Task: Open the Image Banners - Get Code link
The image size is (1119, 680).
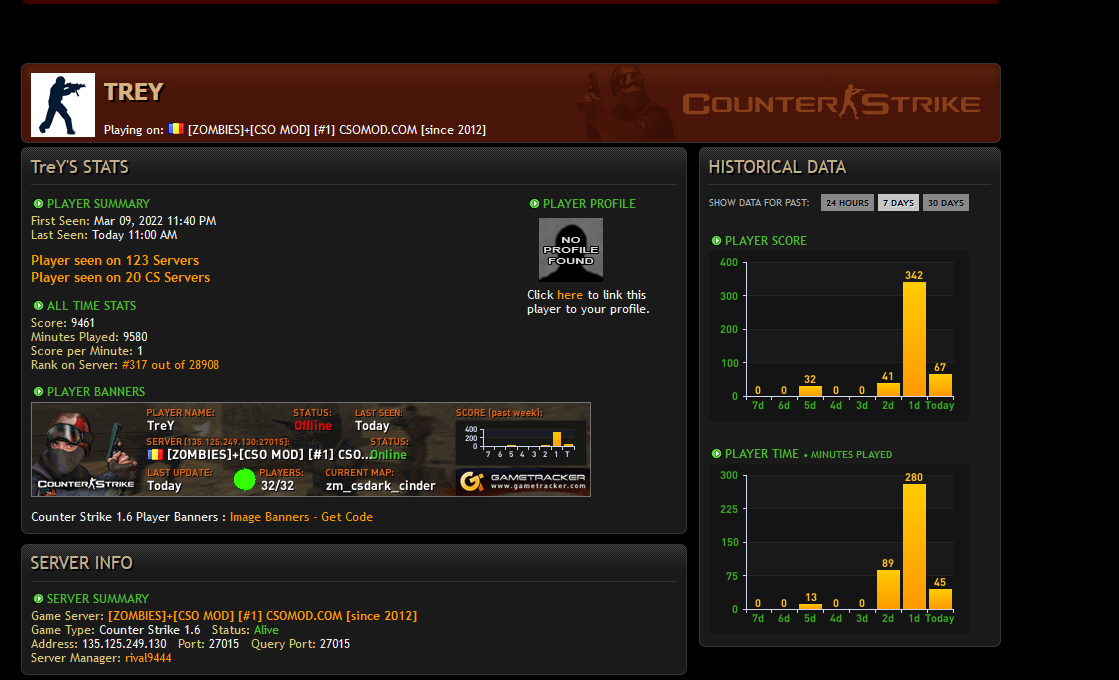Action: (x=301, y=517)
